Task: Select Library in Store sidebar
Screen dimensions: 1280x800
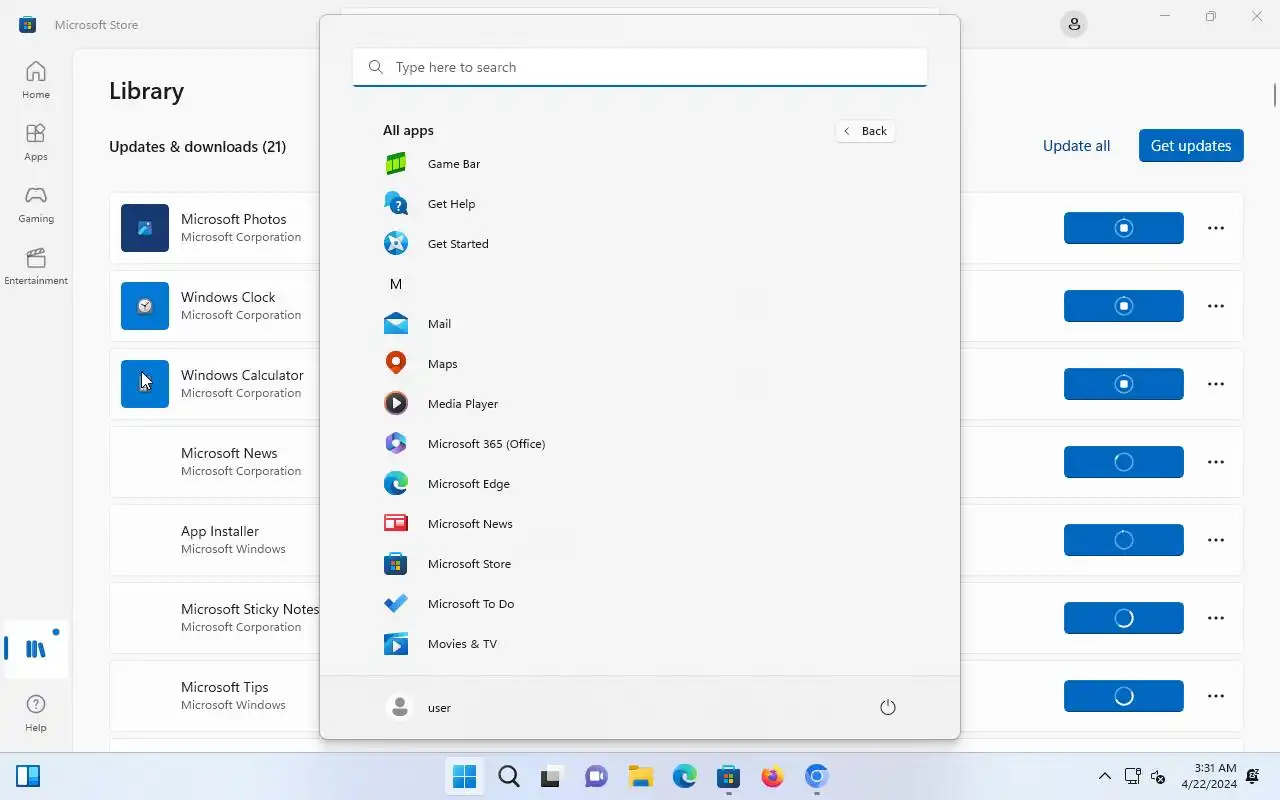Action: (36, 649)
